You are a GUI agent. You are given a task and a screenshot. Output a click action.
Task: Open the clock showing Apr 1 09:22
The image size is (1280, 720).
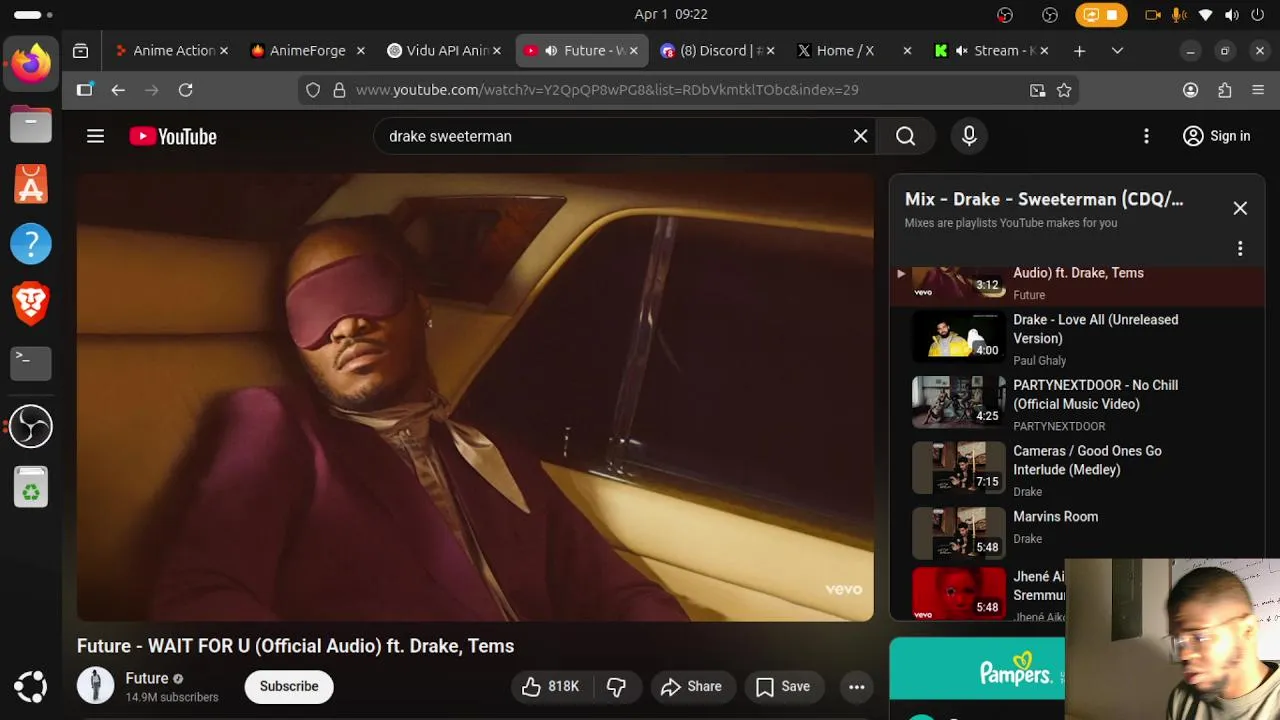click(x=670, y=15)
